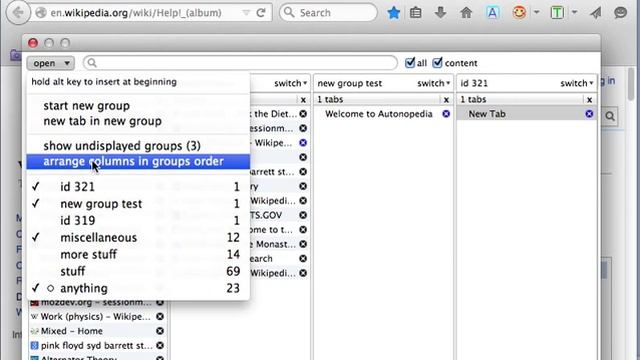Go to home page icon
The height and width of the screenshot is (360, 640).
(466, 13)
